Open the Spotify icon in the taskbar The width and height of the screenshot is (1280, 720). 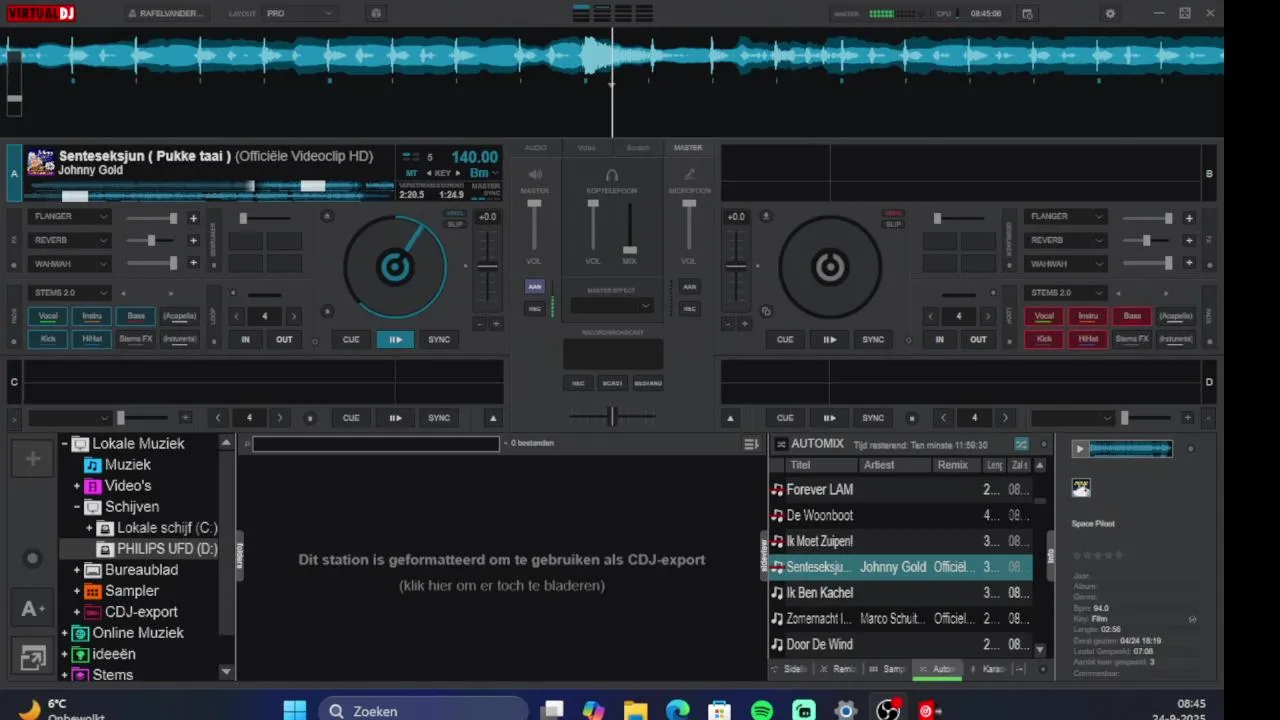click(762, 711)
